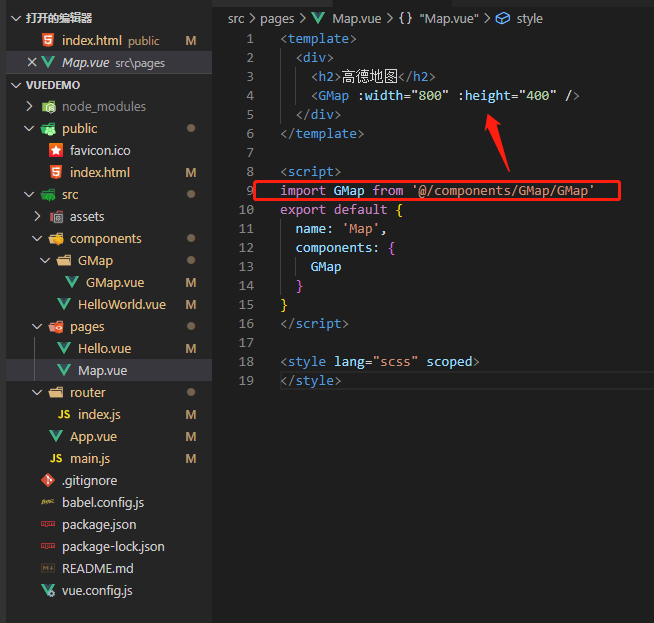Select the Map.vue file breadcrumb

tap(357, 19)
